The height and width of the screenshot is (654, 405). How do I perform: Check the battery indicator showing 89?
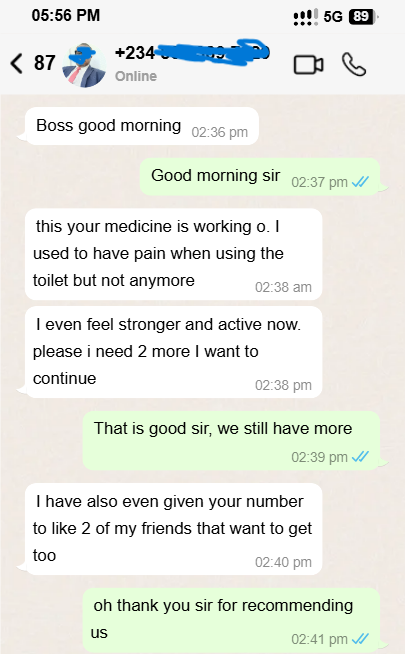[363, 17]
